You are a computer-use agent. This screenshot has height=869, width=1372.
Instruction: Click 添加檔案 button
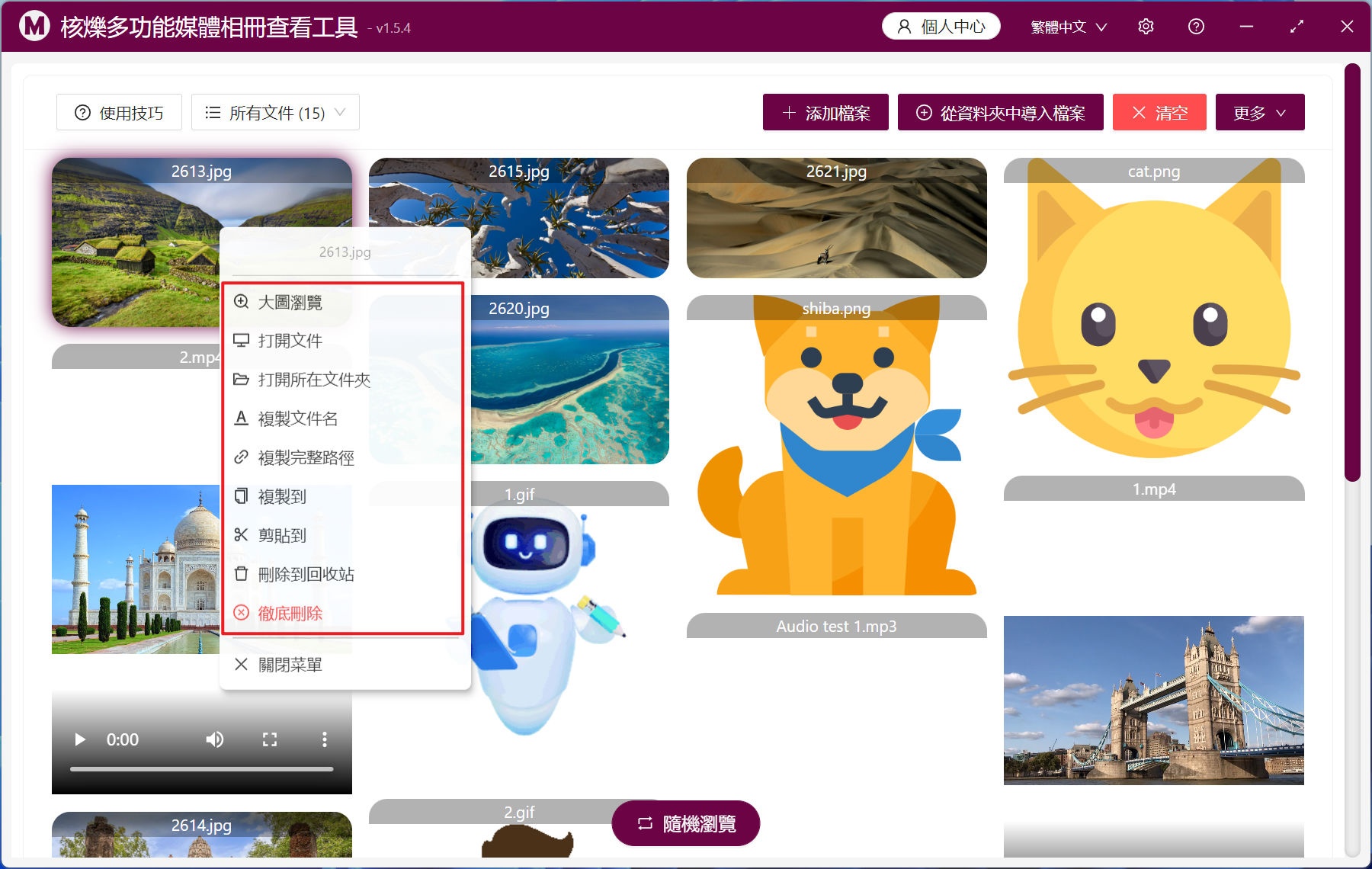click(825, 113)
